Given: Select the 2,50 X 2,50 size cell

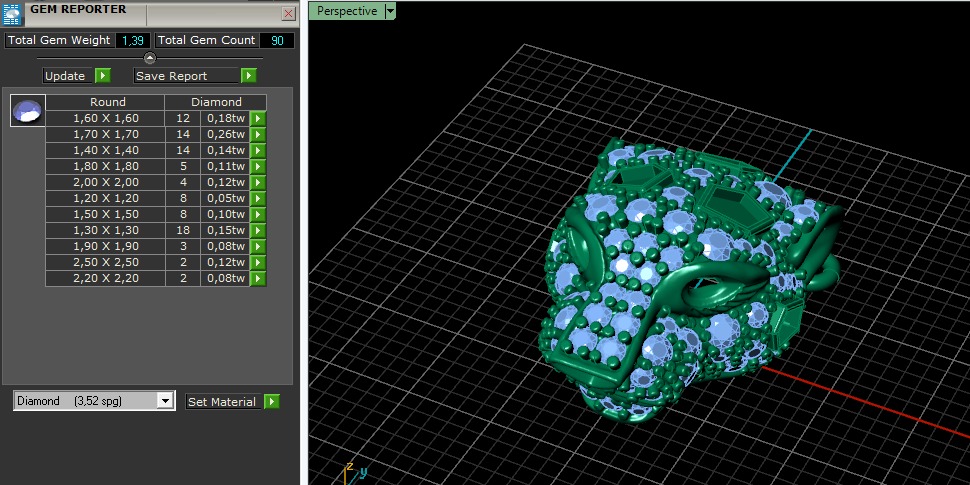Looking at the screenshot, I should [x=106, y=262].
